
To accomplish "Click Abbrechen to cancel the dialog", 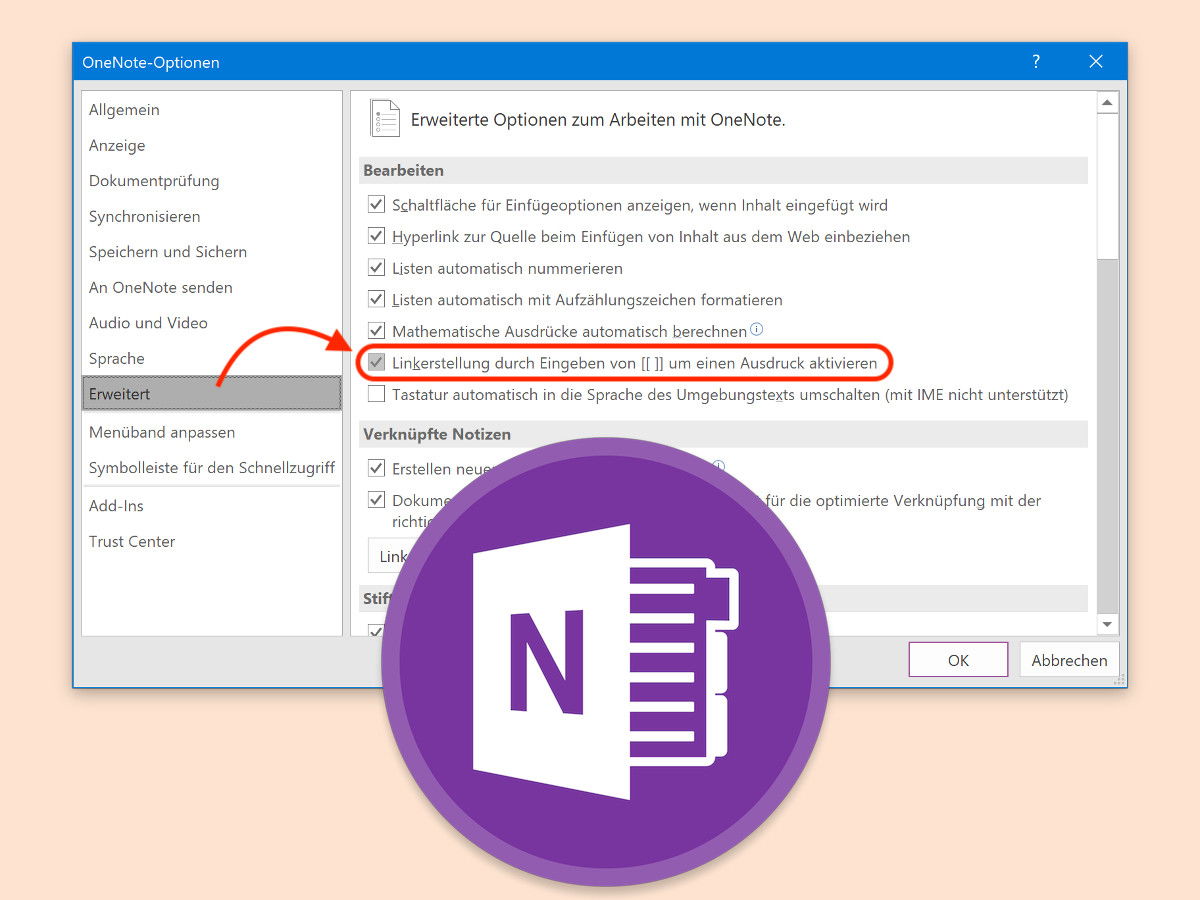I will point(1069,660).
